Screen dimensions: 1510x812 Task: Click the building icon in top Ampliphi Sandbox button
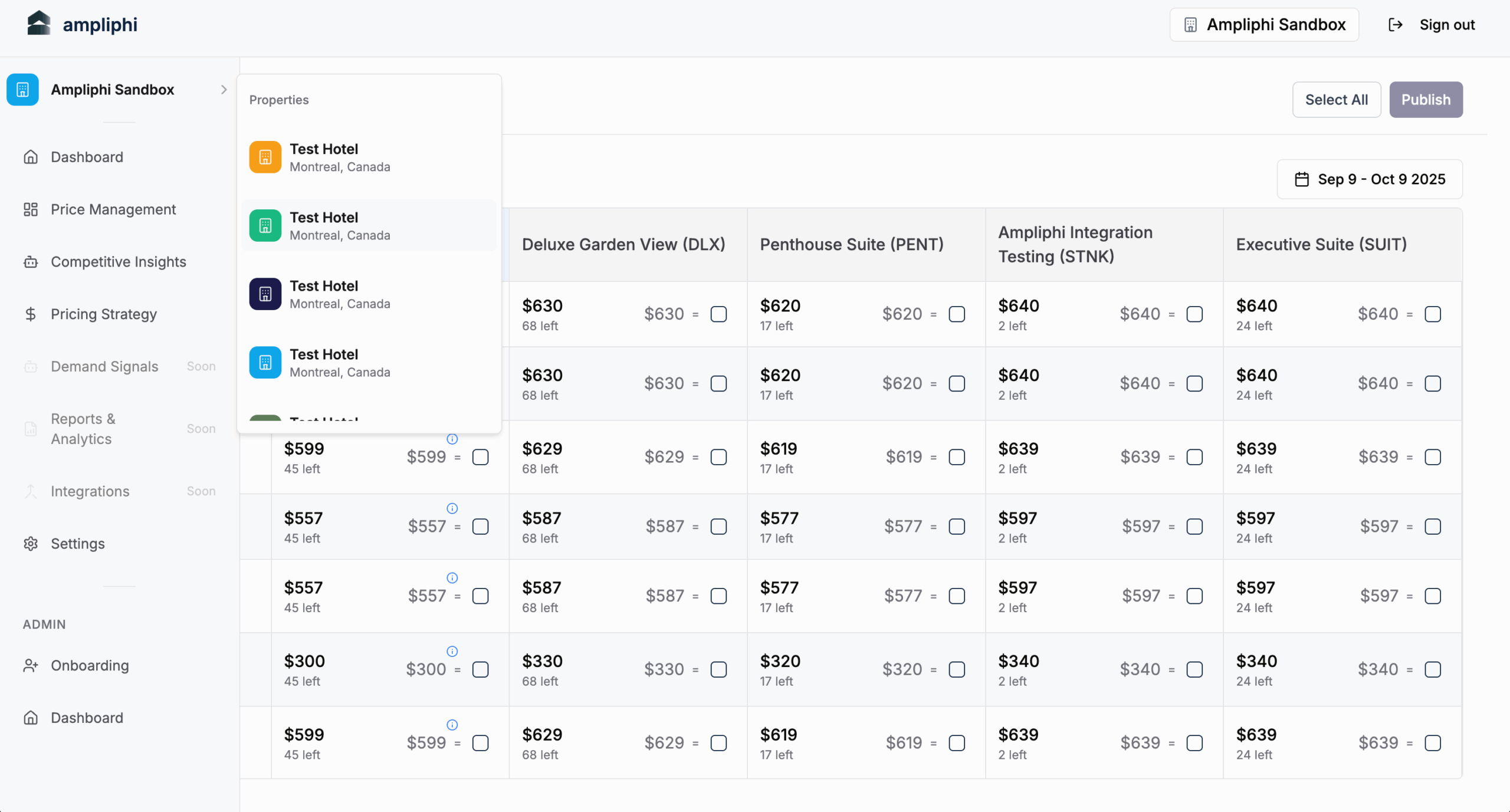1190,25
